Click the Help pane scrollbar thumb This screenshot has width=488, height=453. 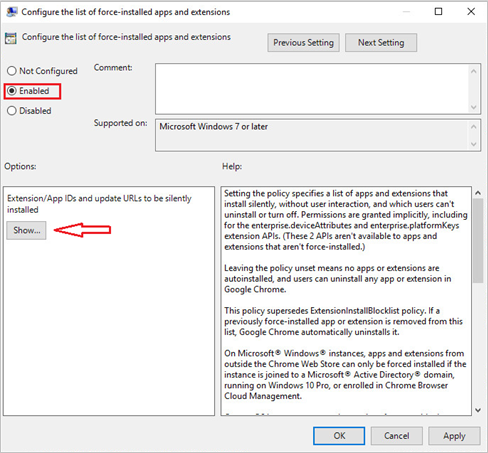[x=478, y=241]
